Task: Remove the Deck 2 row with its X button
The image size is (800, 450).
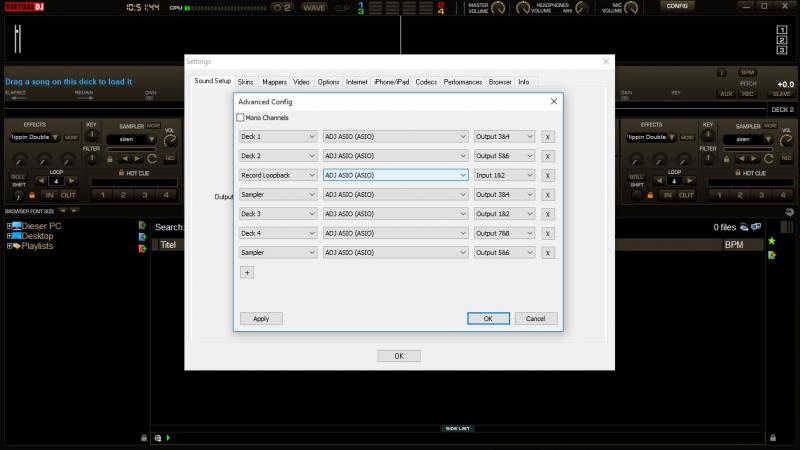Action: click(548, 157)
